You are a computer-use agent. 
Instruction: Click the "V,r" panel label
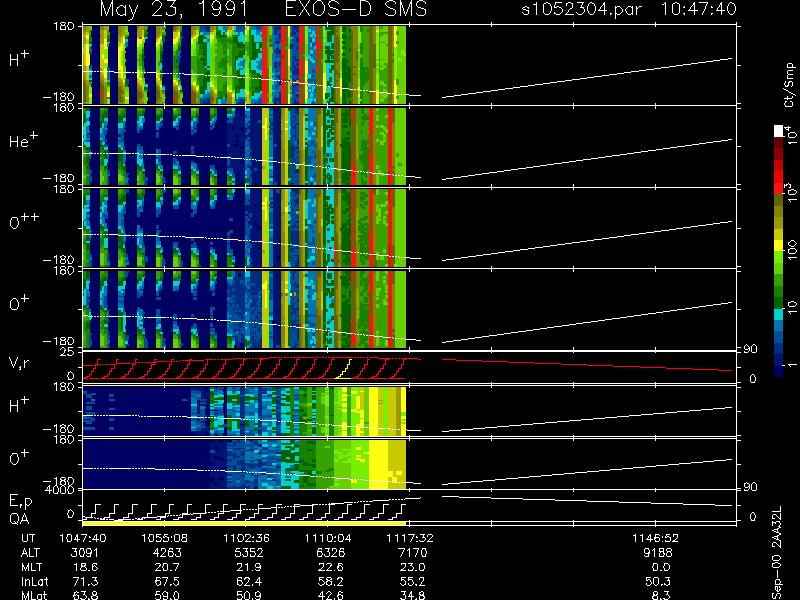[x=19, y=363]
